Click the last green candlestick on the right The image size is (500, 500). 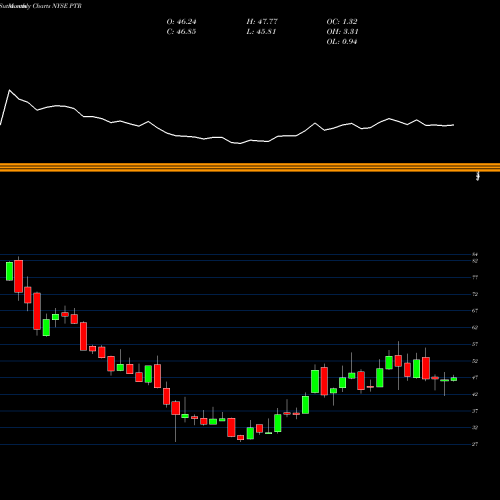coord(454,379)
